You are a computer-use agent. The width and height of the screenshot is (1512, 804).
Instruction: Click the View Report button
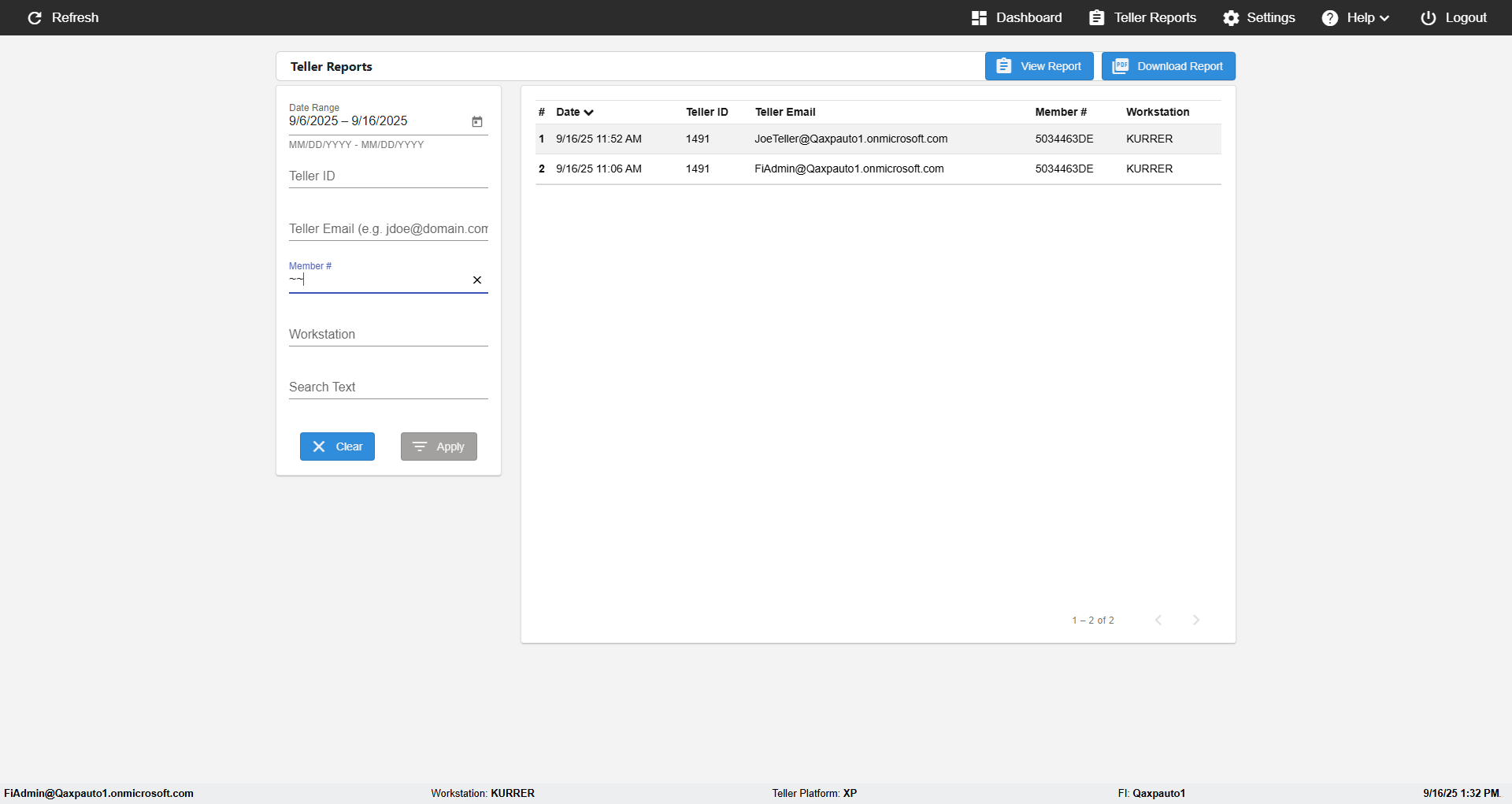click(x=1039, y=66)
